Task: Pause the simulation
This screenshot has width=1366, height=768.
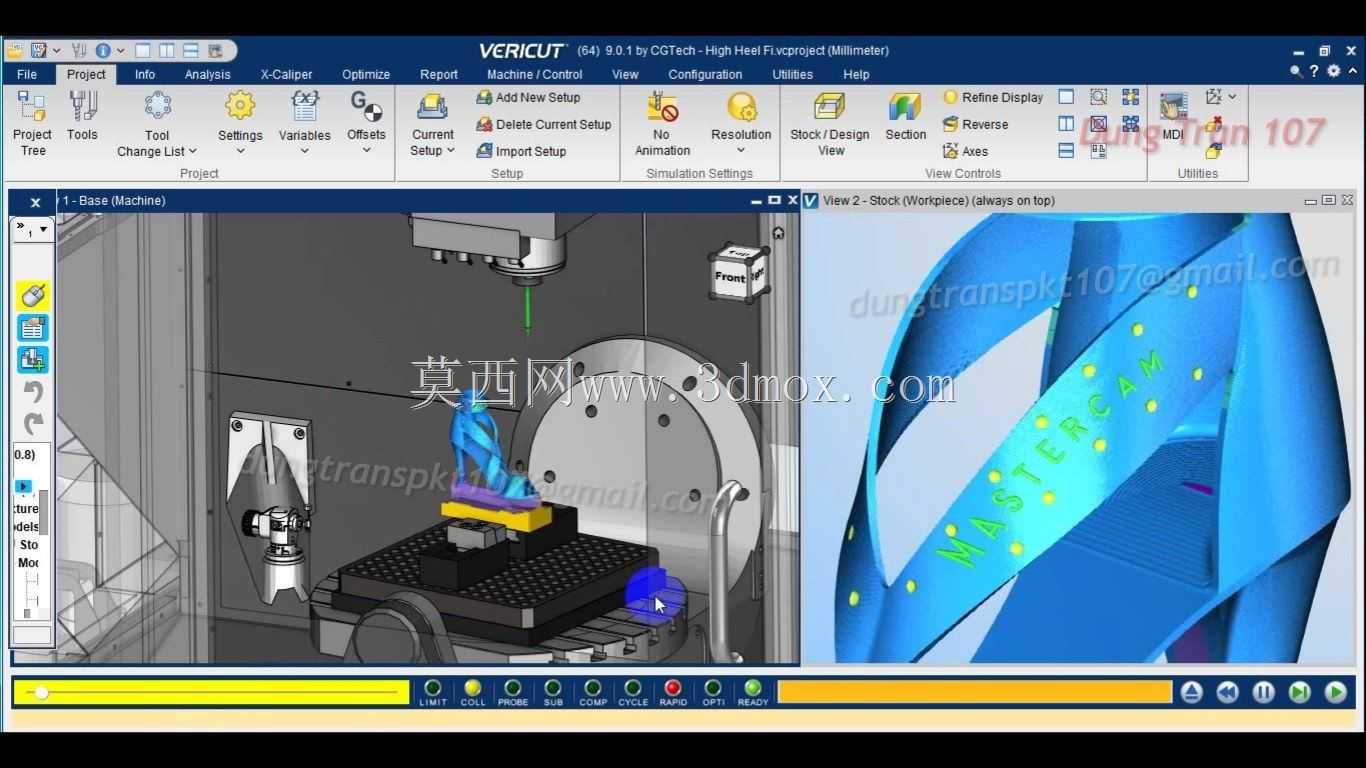Action: (1263, 692)
